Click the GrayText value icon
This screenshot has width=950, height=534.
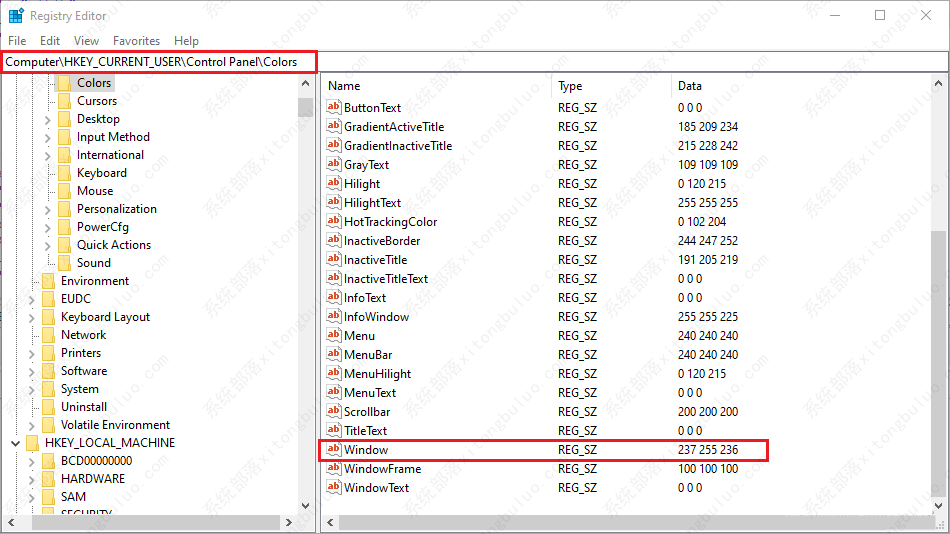pos(333,164)
